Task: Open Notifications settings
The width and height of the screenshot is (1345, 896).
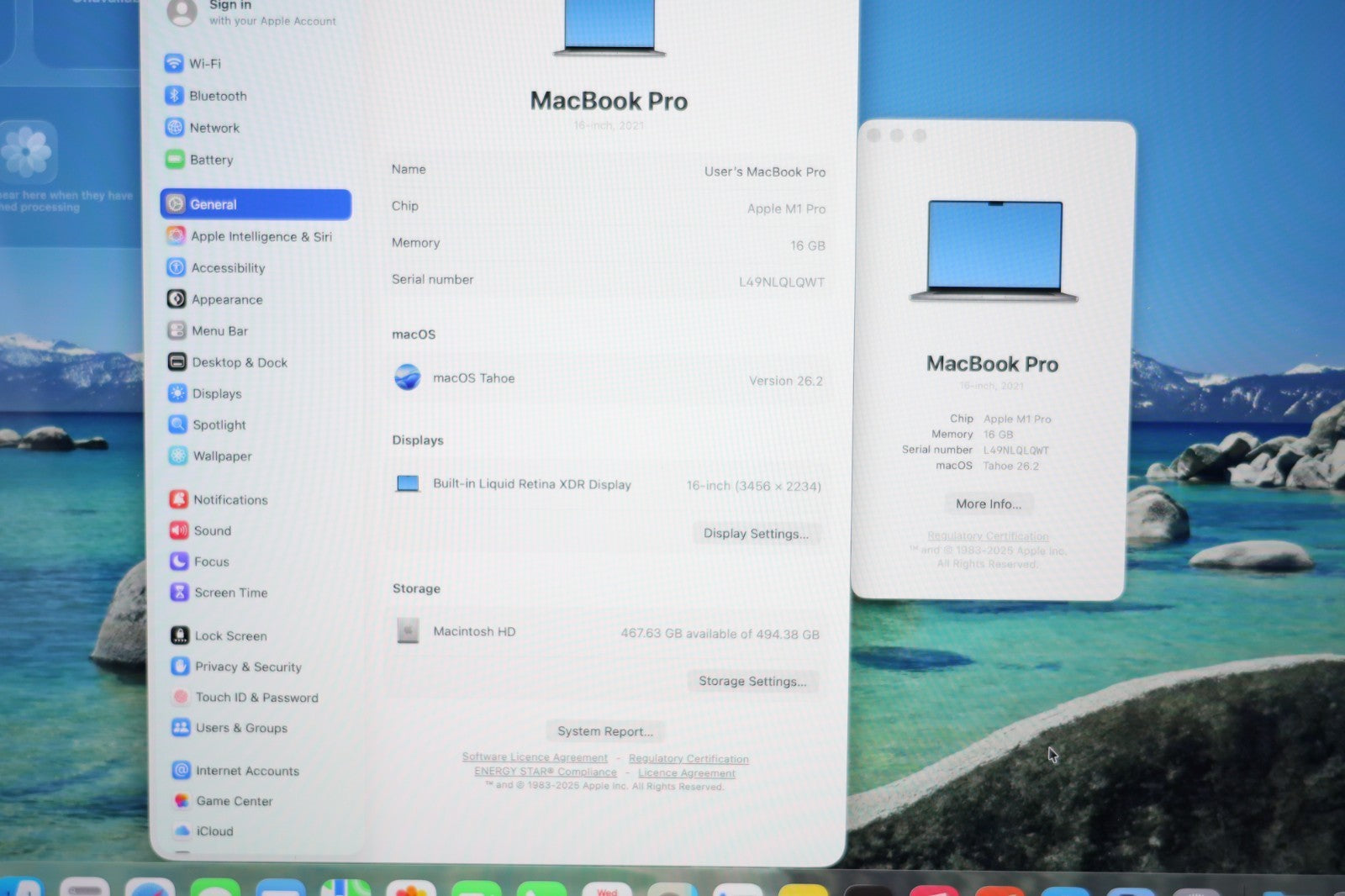Action: [229, 500]
